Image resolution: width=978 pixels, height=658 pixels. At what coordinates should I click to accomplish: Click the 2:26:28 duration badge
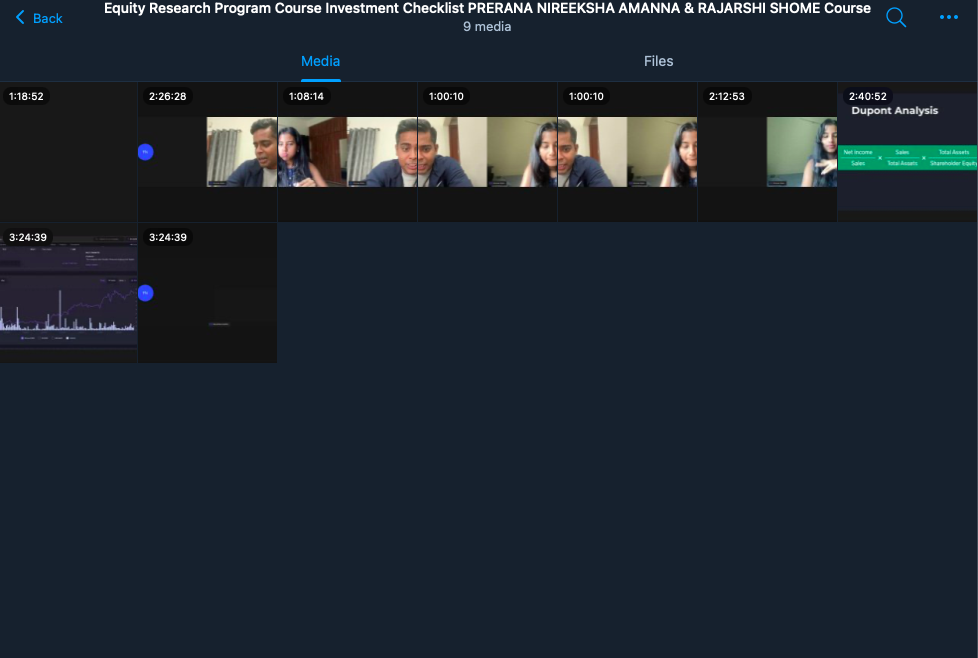[167, 97]
